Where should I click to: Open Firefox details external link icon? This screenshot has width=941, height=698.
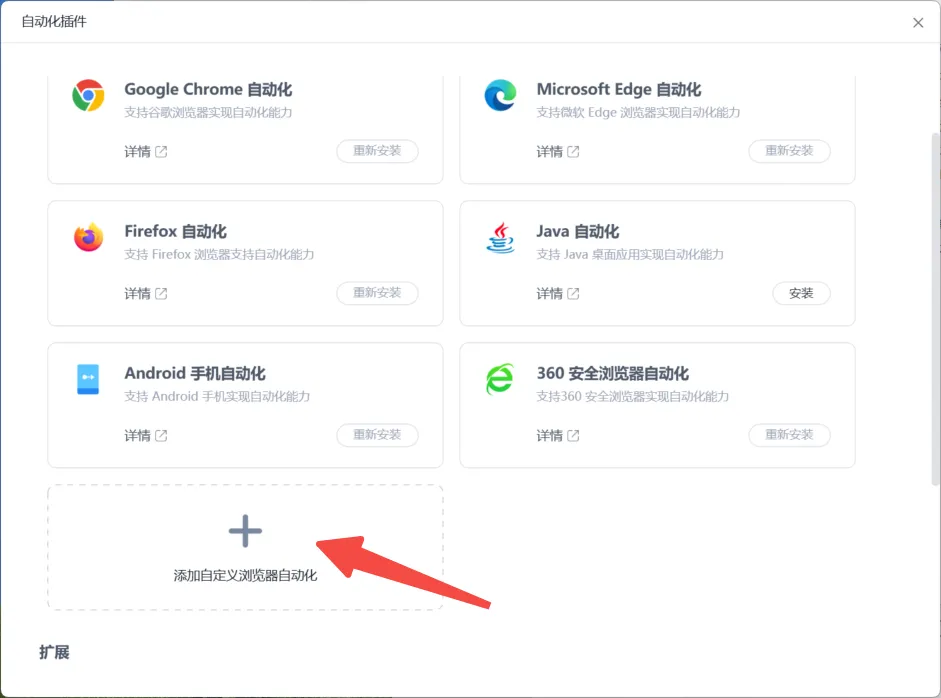coord(161,293)
